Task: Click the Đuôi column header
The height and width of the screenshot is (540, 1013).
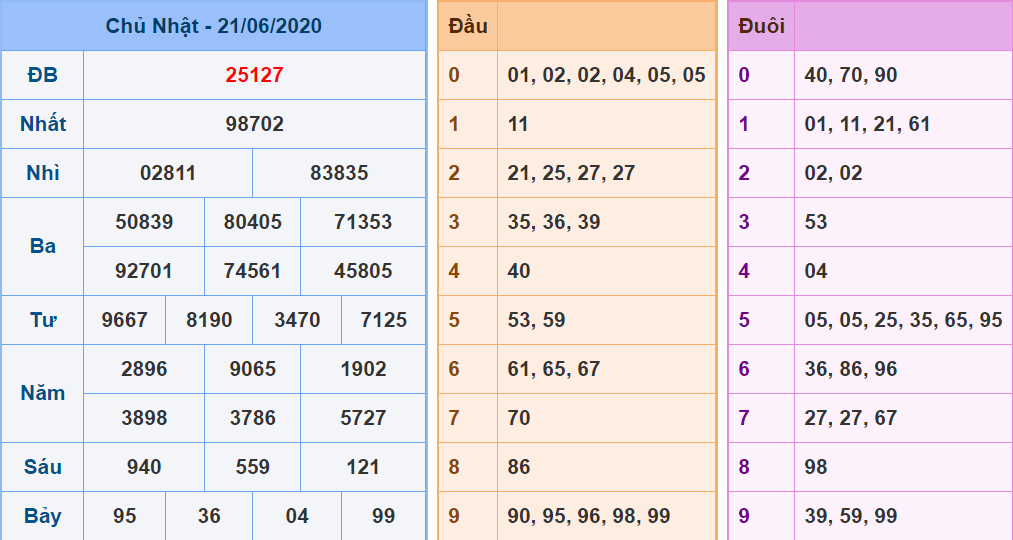Action: (x=761, y=26)
